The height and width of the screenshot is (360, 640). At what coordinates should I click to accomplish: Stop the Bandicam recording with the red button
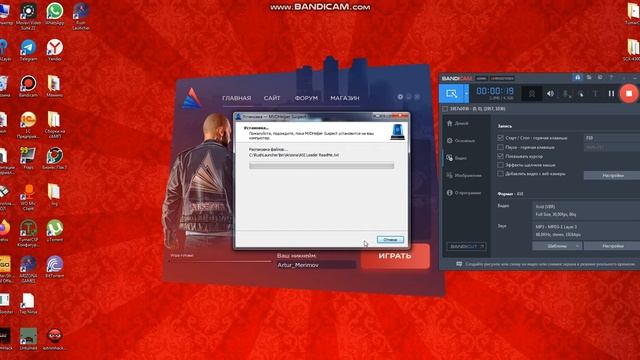point(629,93)
